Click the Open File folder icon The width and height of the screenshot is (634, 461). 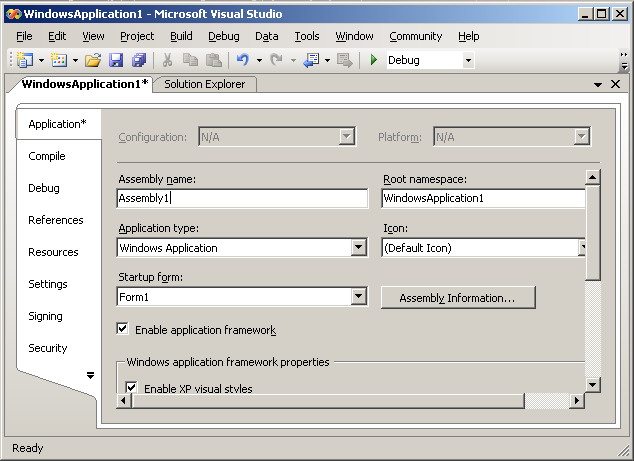pos(93,60)
